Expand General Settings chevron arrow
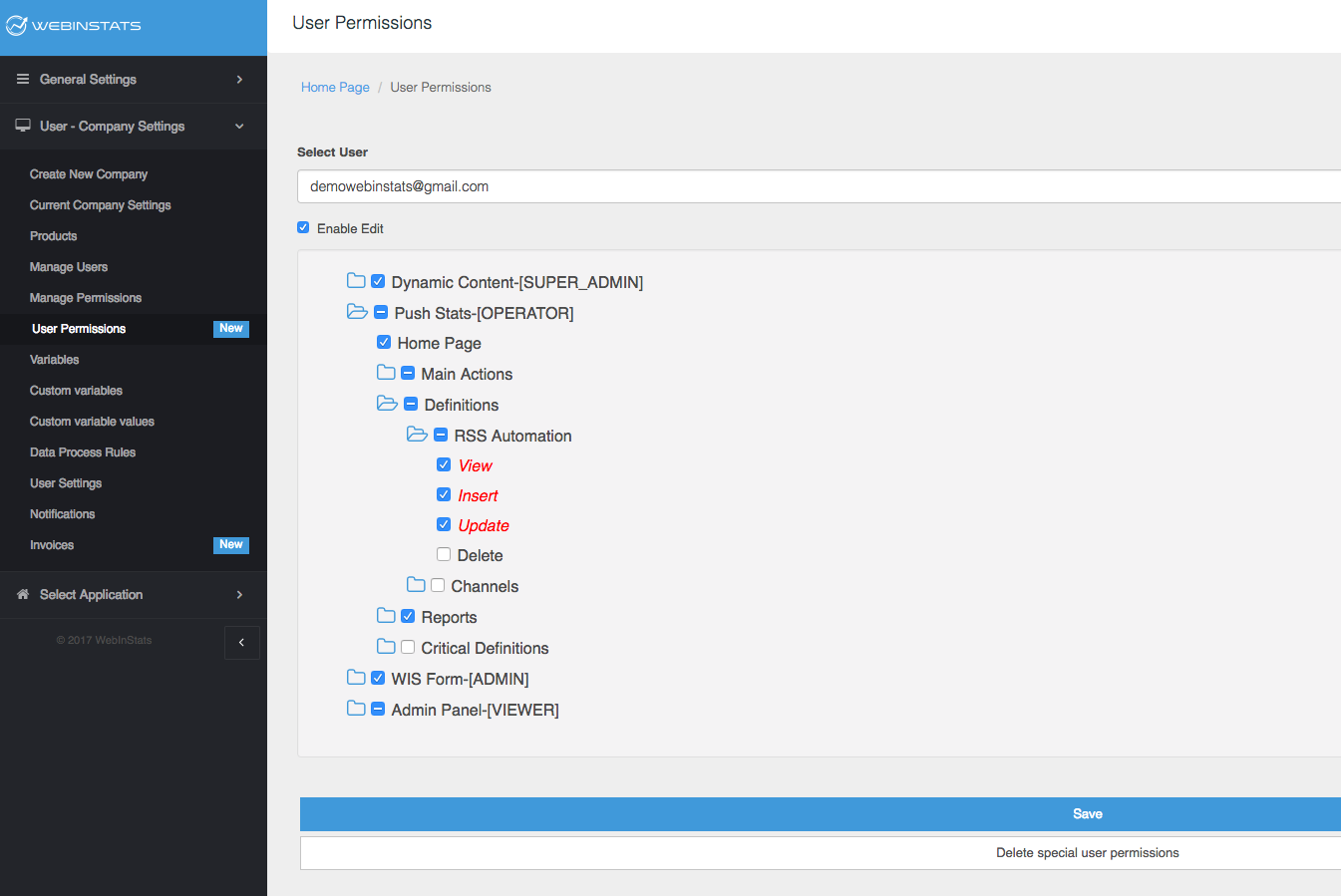This screenshot has height=896, width=1341. tap(239, 79)
